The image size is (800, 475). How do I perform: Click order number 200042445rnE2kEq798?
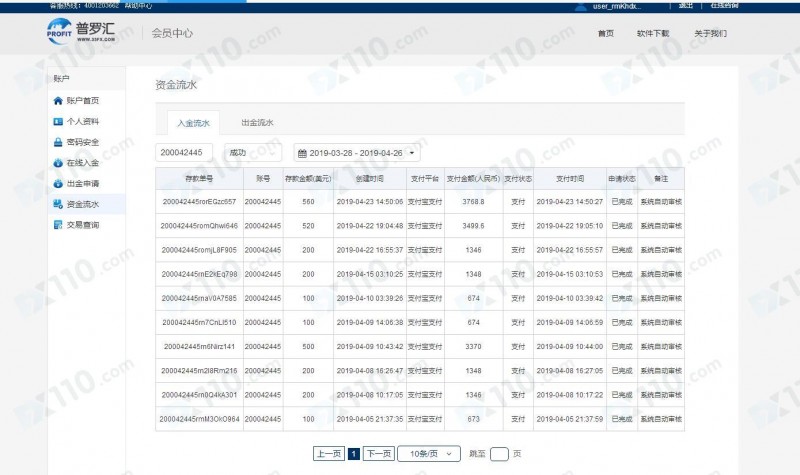coord(199,274)
